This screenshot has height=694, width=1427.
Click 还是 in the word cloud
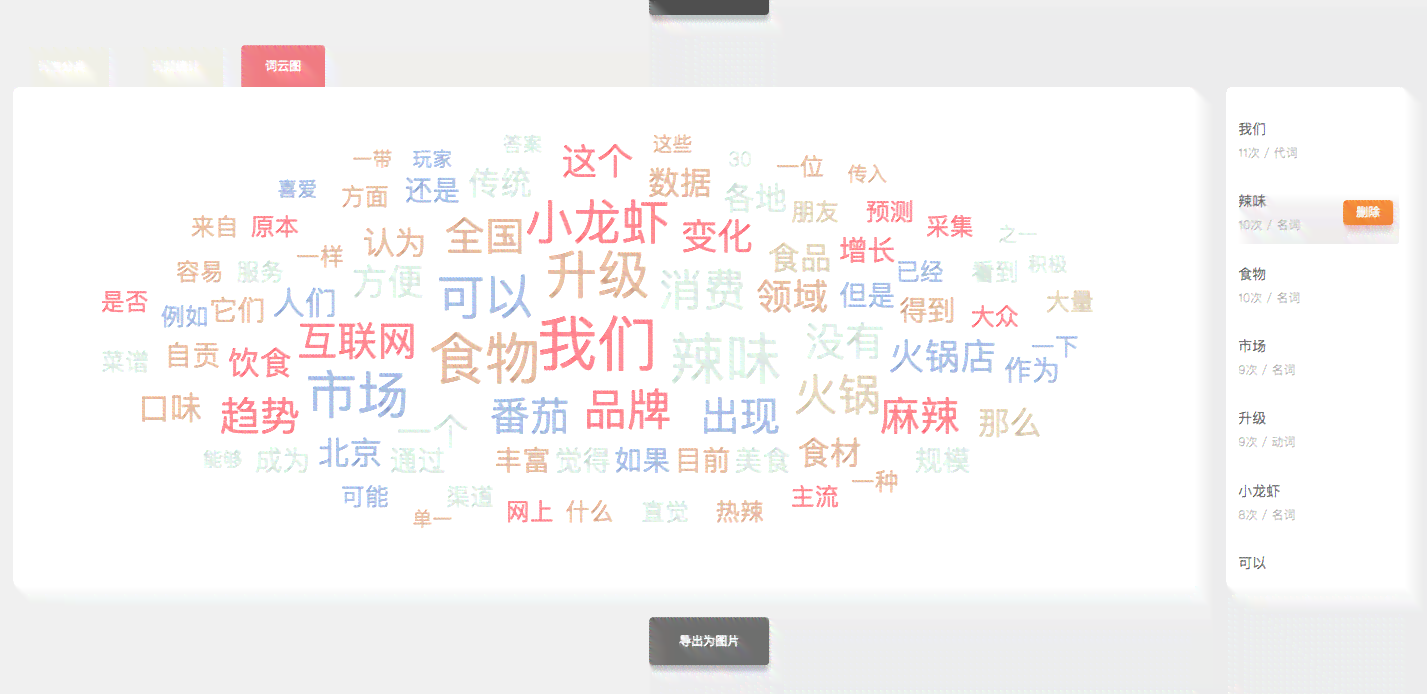pyautogui.click(x=432, y=190)
